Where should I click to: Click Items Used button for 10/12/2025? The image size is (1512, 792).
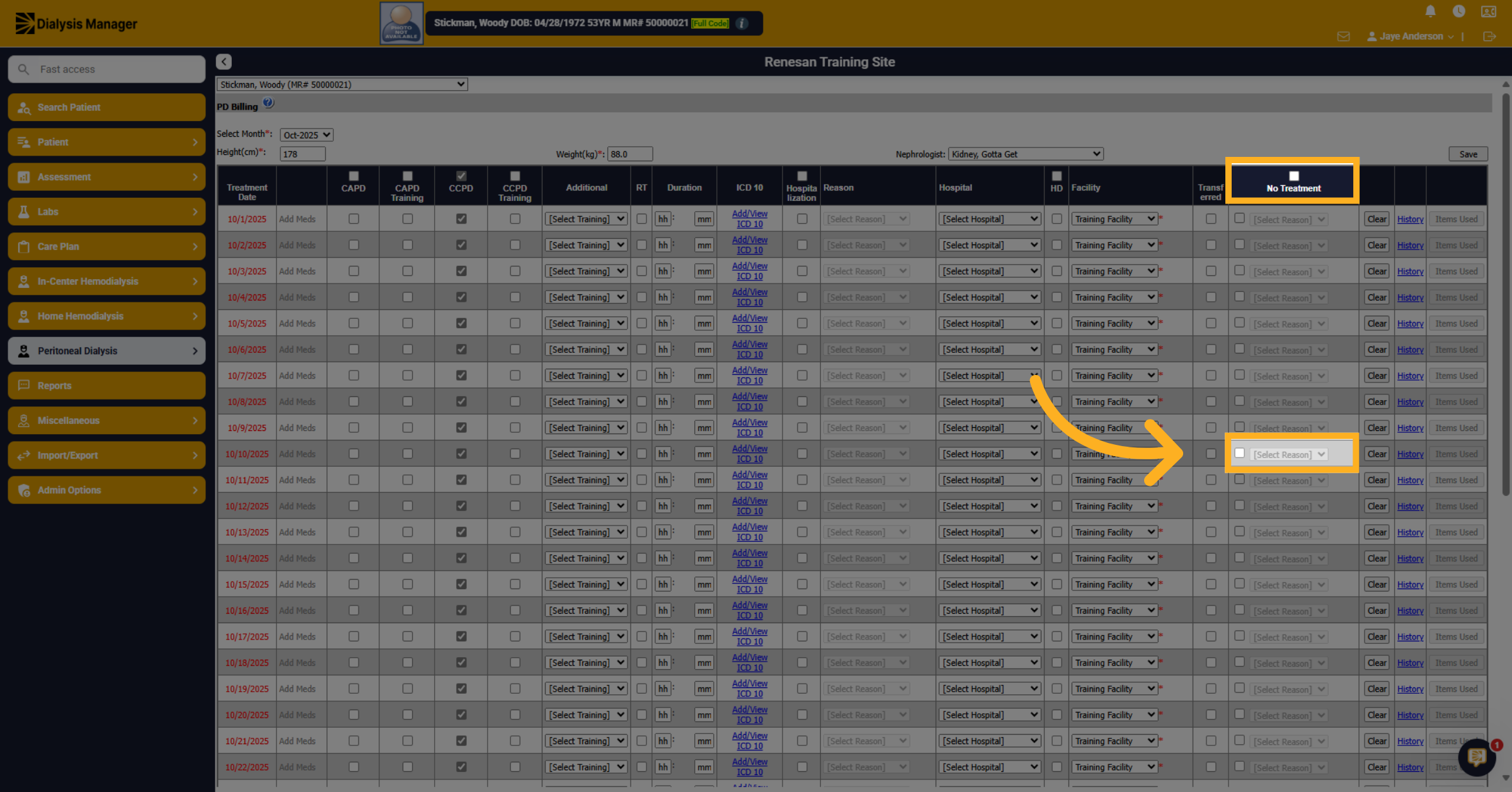[1456, 506]
